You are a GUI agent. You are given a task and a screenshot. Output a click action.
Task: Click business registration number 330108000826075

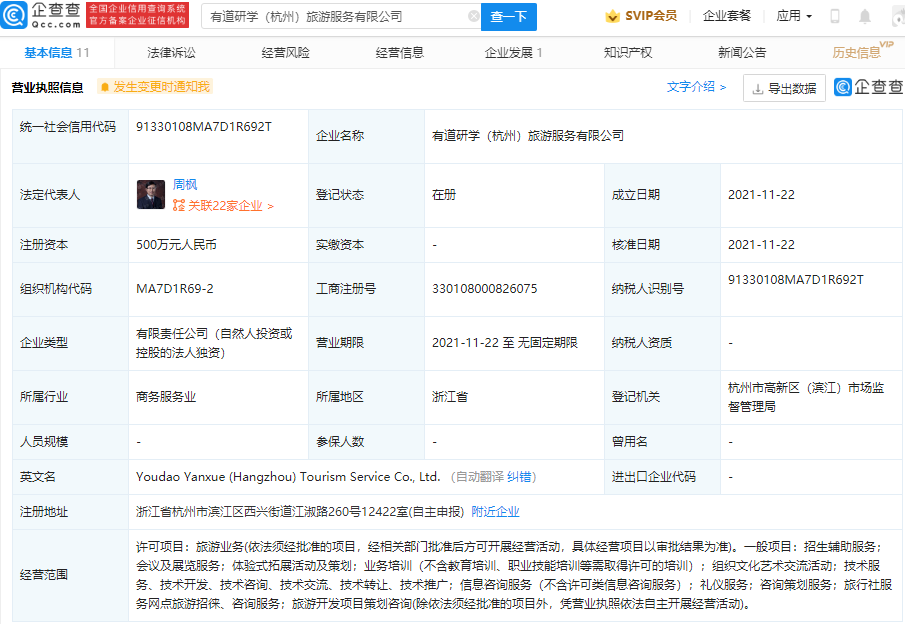(484, 289)
